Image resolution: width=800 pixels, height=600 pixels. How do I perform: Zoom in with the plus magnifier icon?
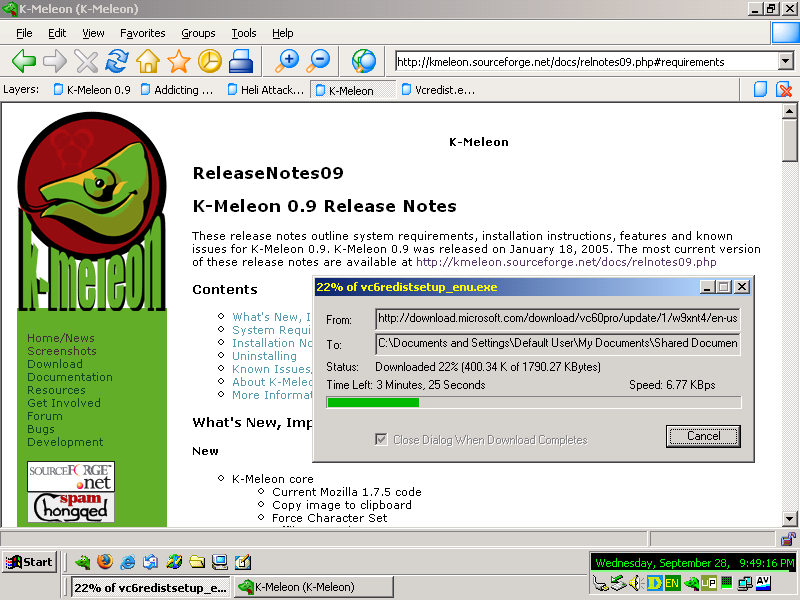pos(287,62)
